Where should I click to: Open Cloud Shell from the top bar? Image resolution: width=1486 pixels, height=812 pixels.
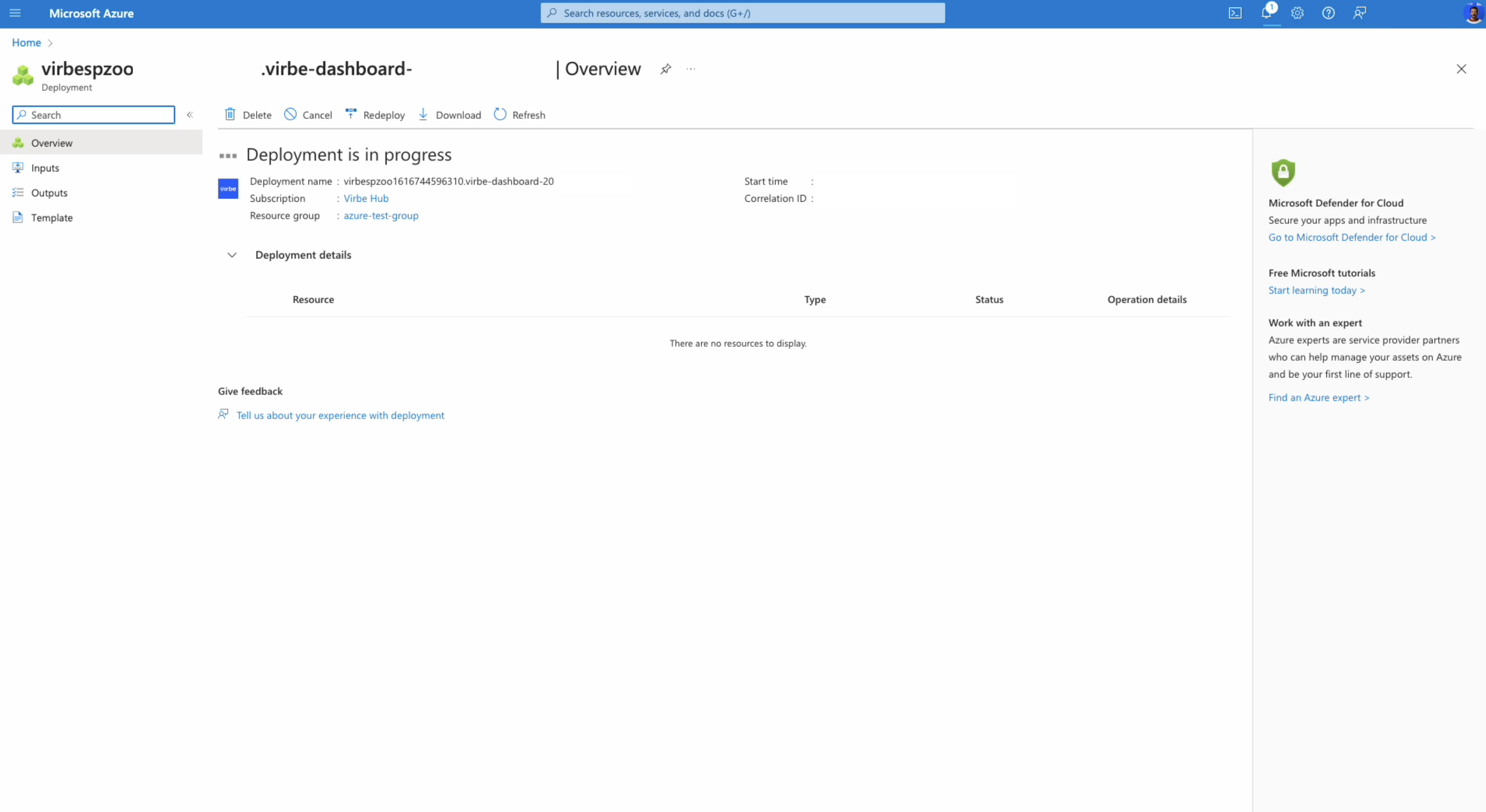click(x=1235, y=13)
